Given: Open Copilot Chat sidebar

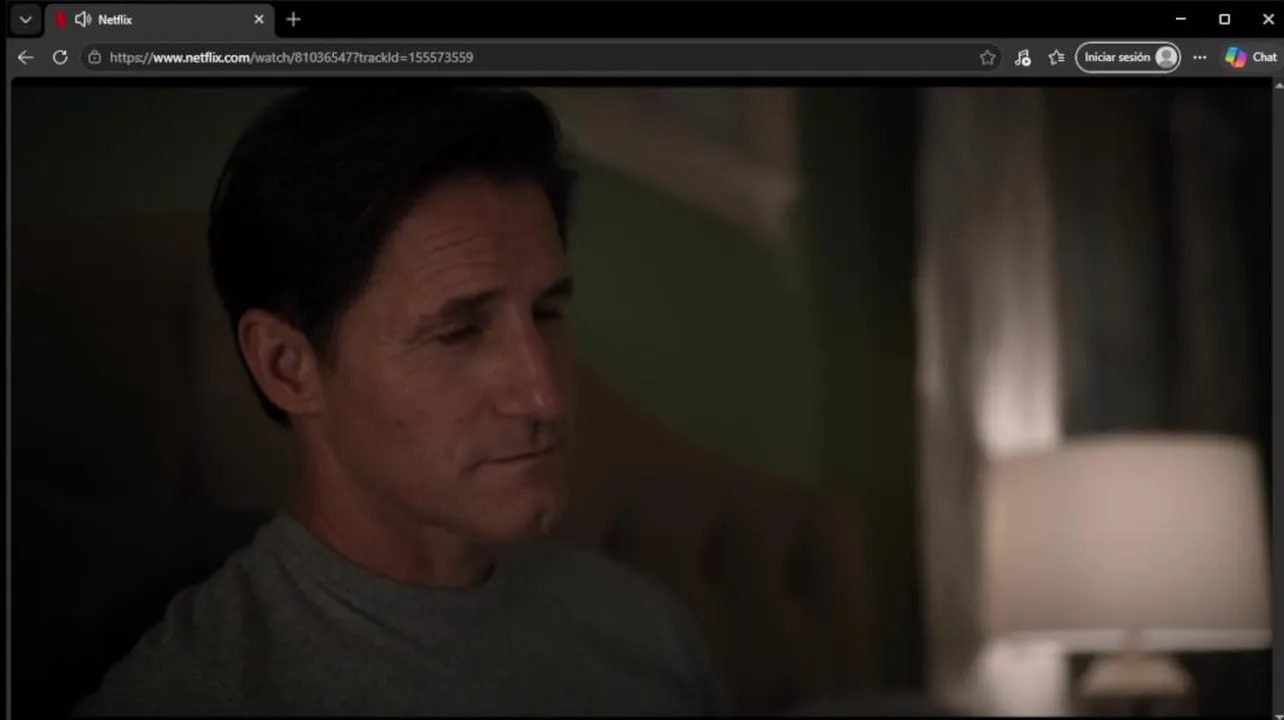Looking at the screenshot, I should pos(1251,57).
